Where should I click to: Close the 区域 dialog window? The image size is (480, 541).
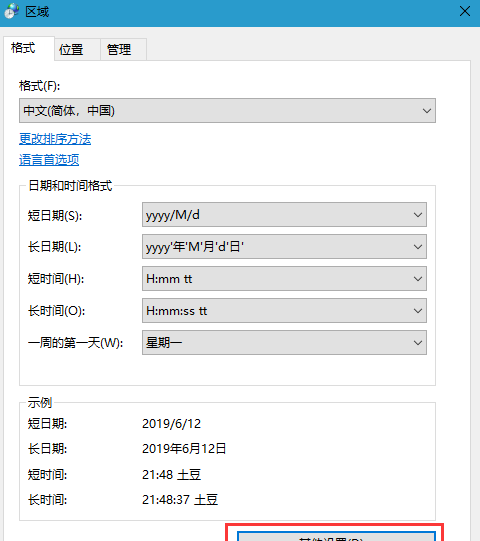(464, 11)
